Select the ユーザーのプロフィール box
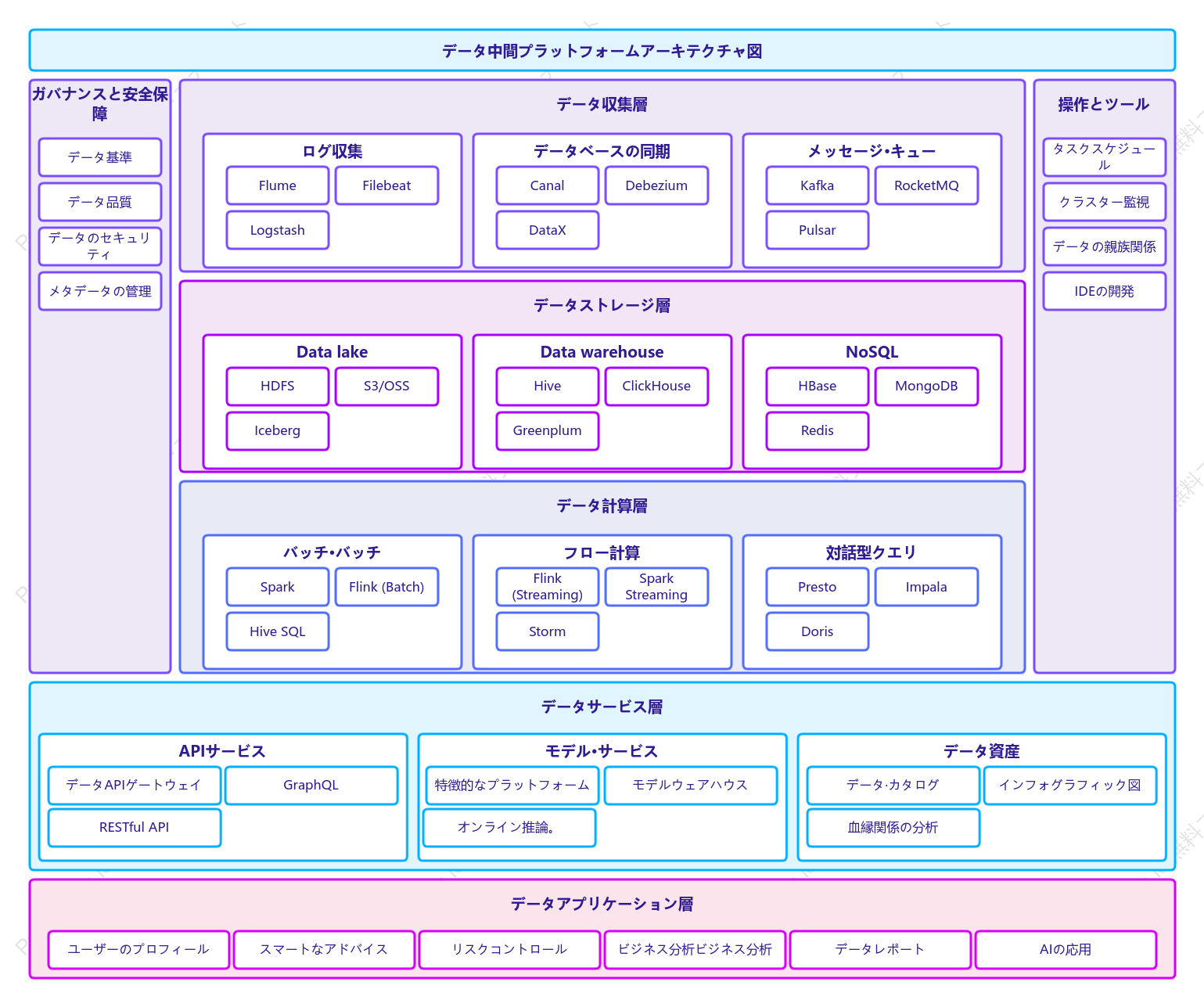 tap(138, 949)
